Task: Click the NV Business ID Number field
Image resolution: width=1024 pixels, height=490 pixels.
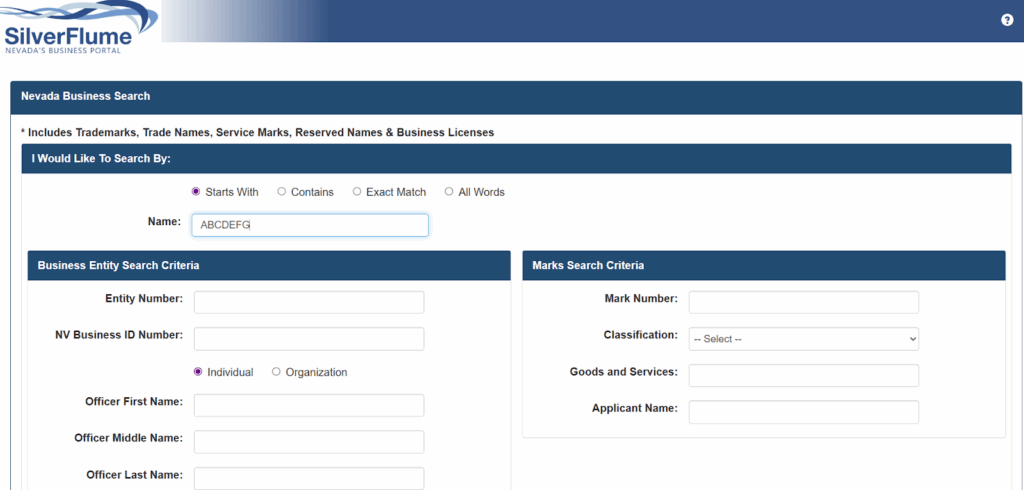Action: [309, 339]
